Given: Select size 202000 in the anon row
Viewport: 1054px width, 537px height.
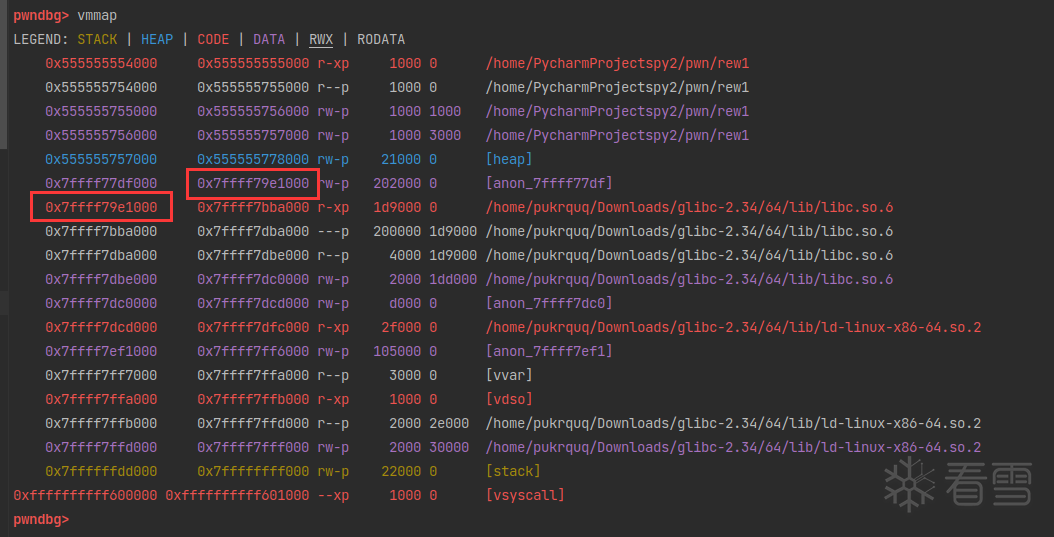Looking at the screenshot, I should pyautogui.click(x=397, y=183).
